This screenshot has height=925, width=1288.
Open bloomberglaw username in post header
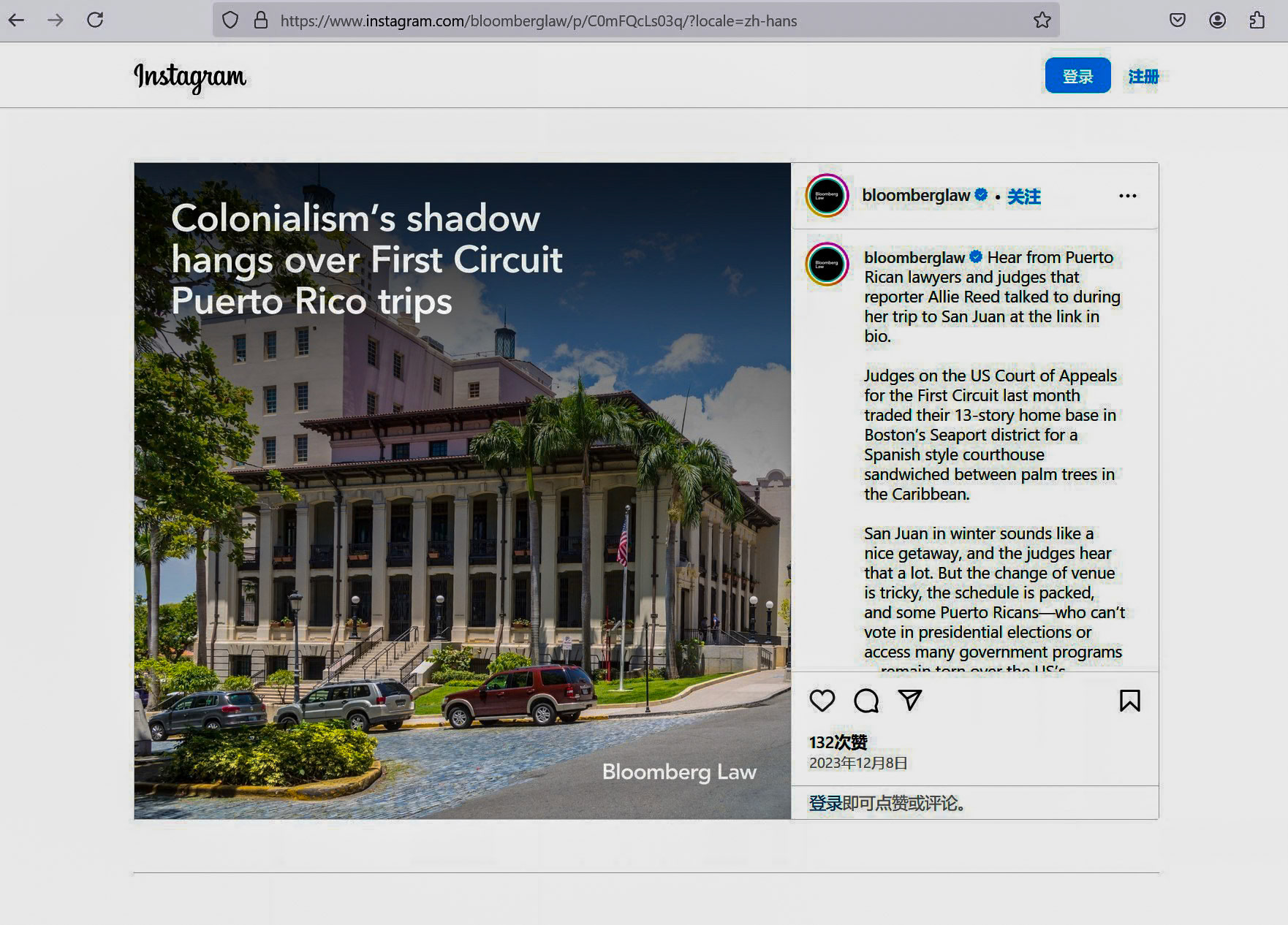[916, 195]
